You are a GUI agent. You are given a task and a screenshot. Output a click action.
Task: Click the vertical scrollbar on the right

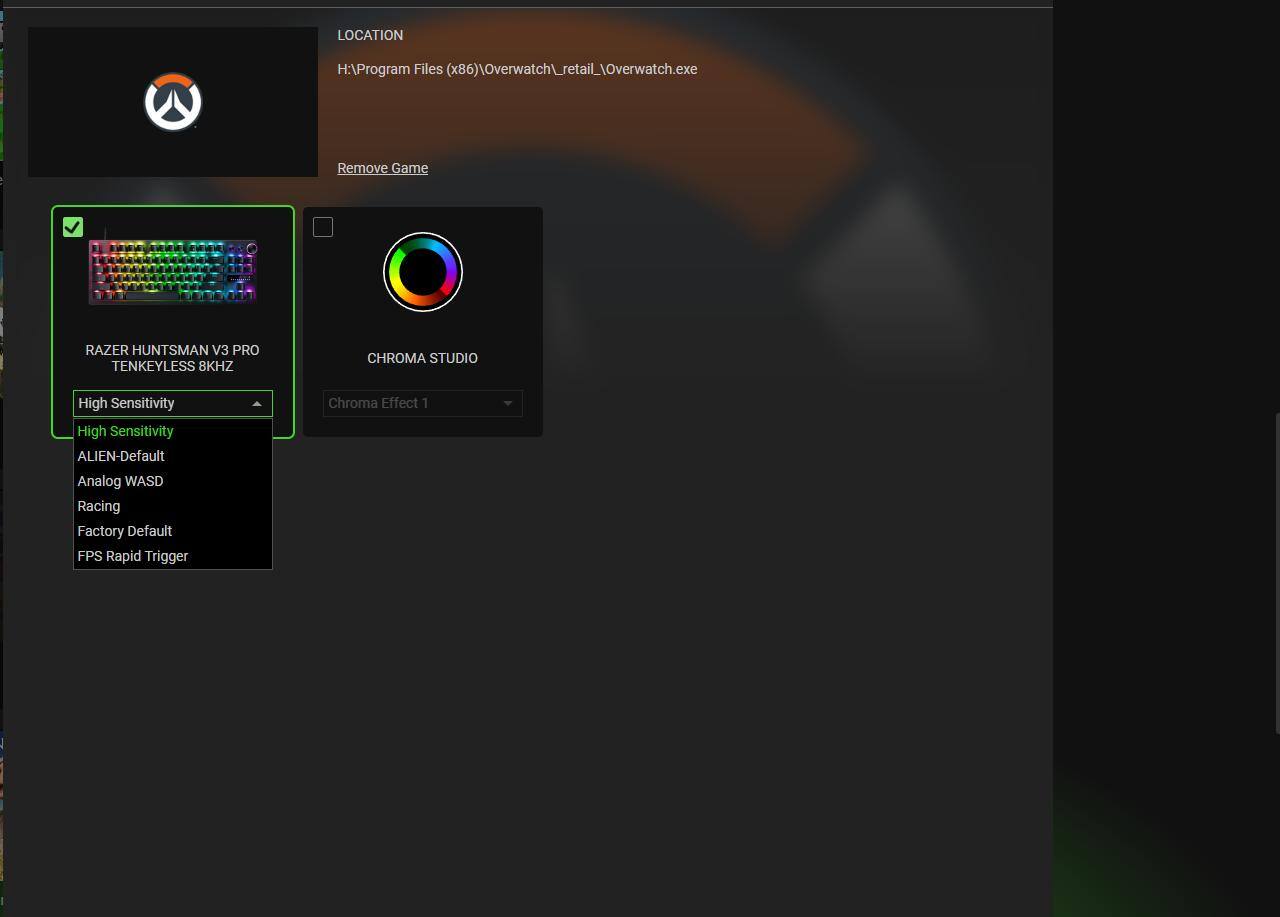pos(1276,570)
